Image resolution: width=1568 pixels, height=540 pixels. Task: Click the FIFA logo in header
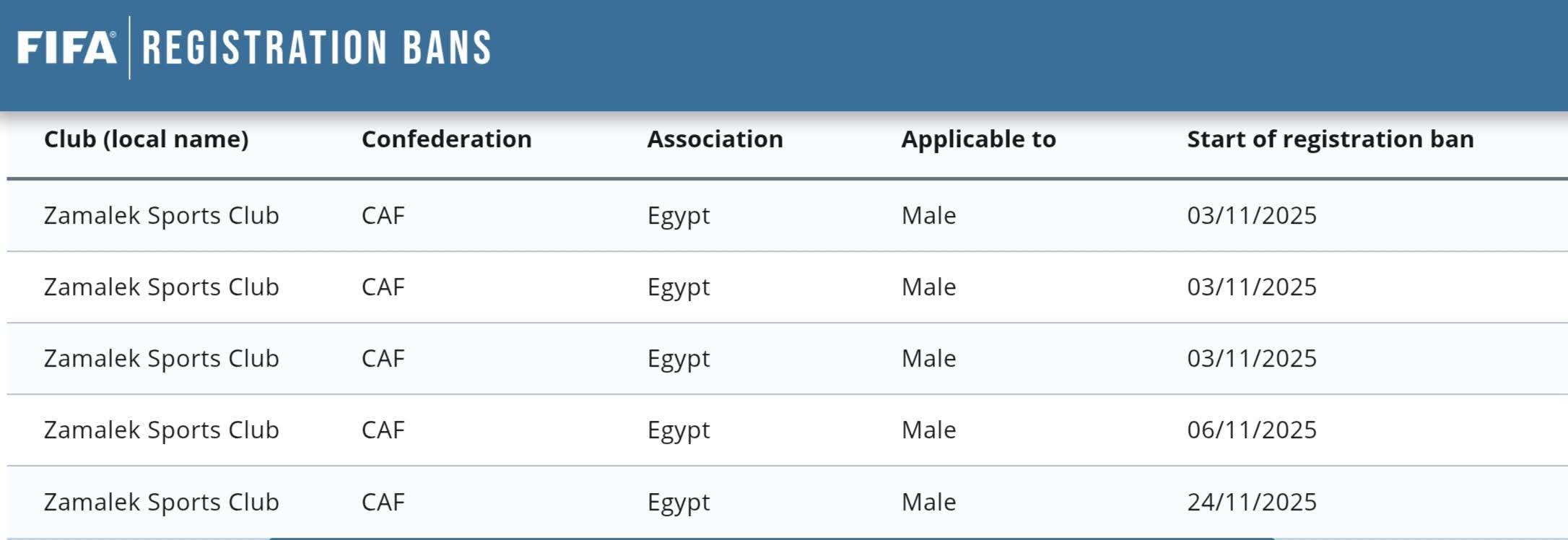click(x=66, y=48)
